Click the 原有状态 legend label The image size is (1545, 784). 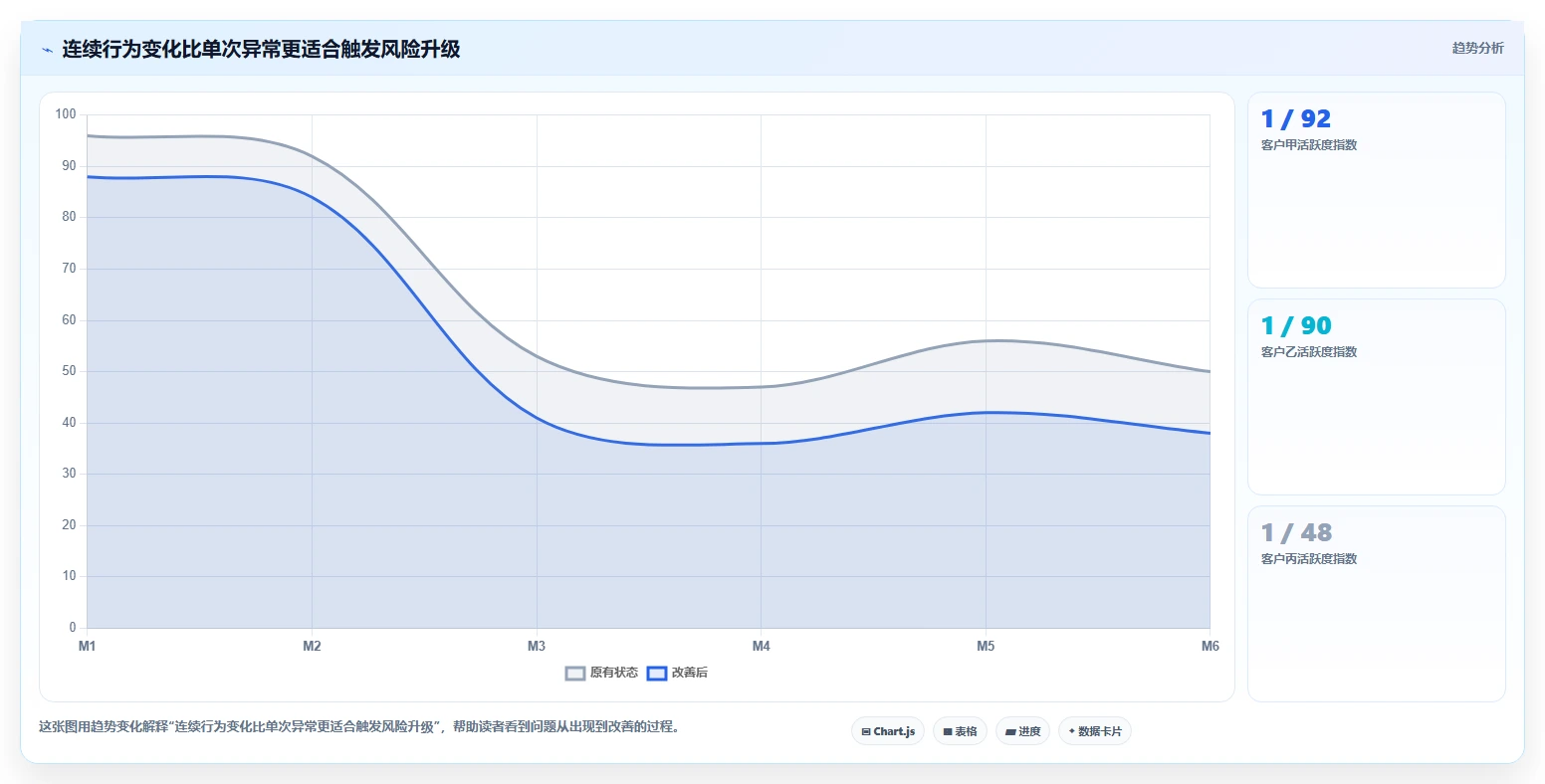pyautogui.click(x=614, y=674)
